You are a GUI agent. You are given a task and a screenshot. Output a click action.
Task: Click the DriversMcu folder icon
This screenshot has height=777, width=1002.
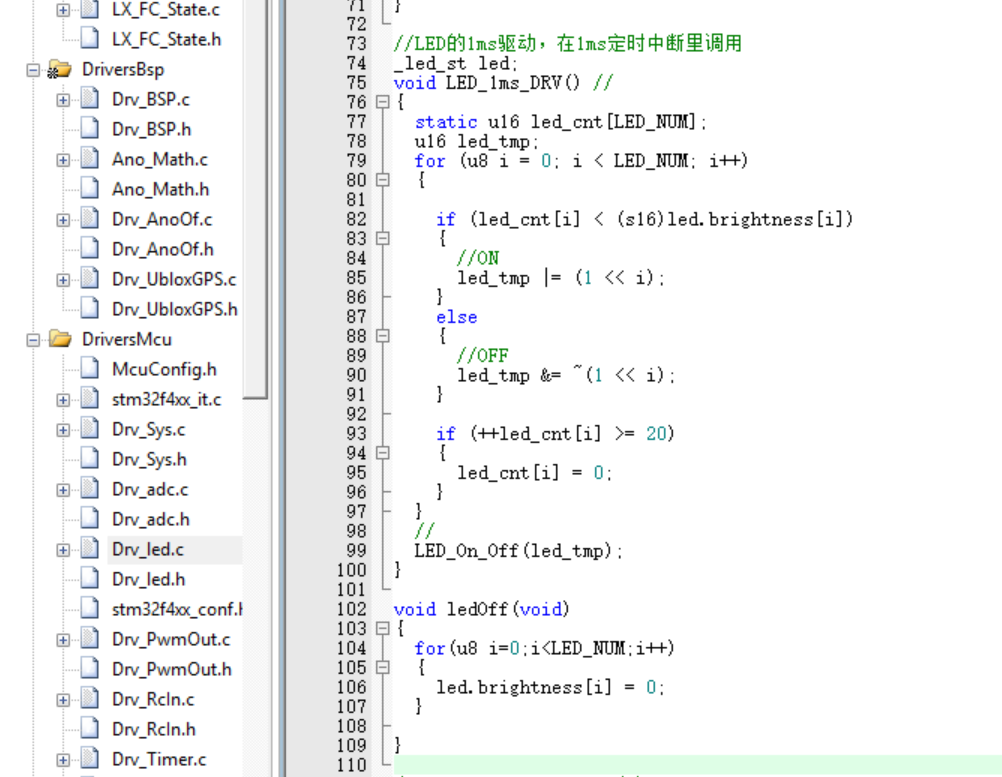click(x=59, y=339)
